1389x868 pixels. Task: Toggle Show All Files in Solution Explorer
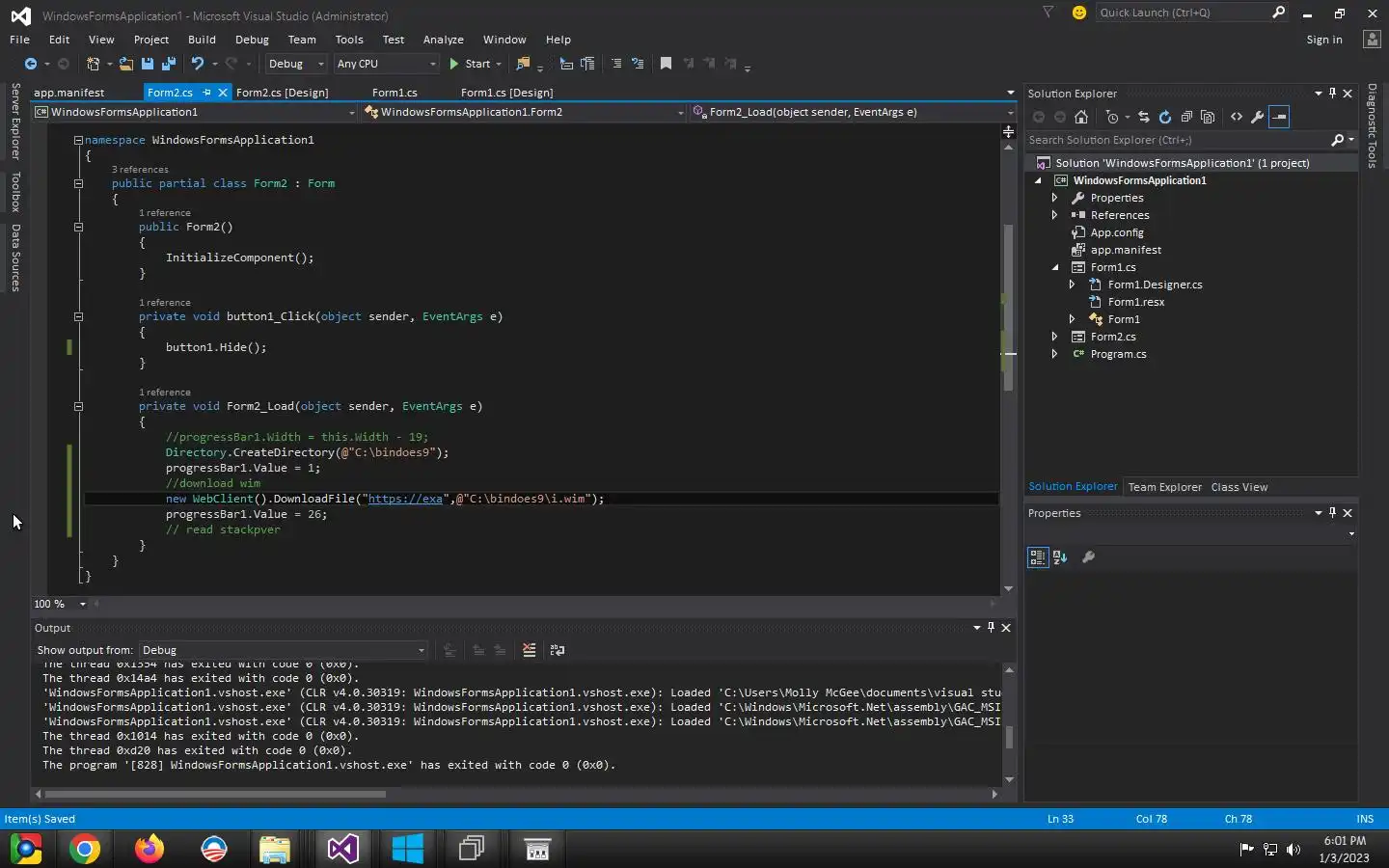[1208, 117]
